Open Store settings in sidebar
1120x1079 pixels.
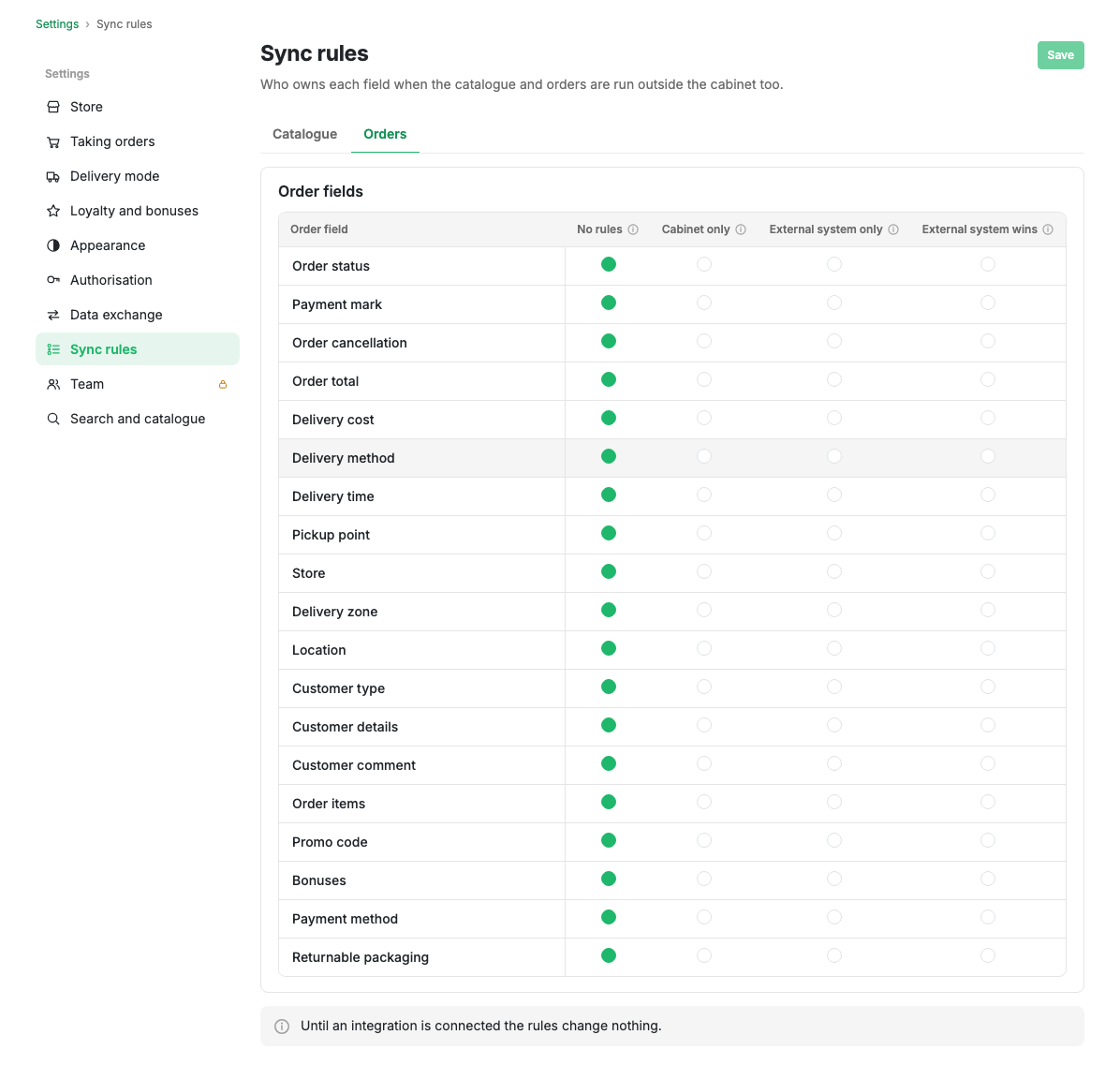point(137,107)
